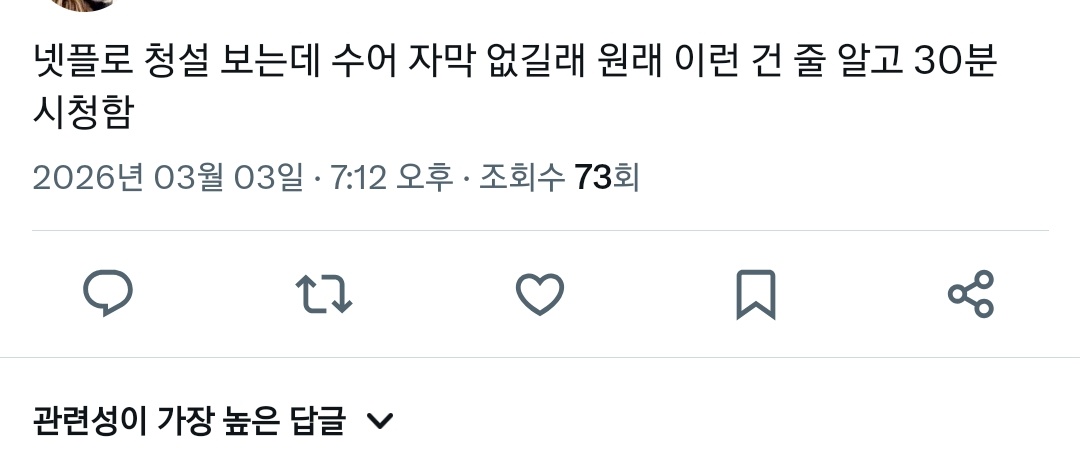The image size is (1080, 466).
Task: Click the word 청설 in the post
Action: pyautogui.click(x=177, y=62)
